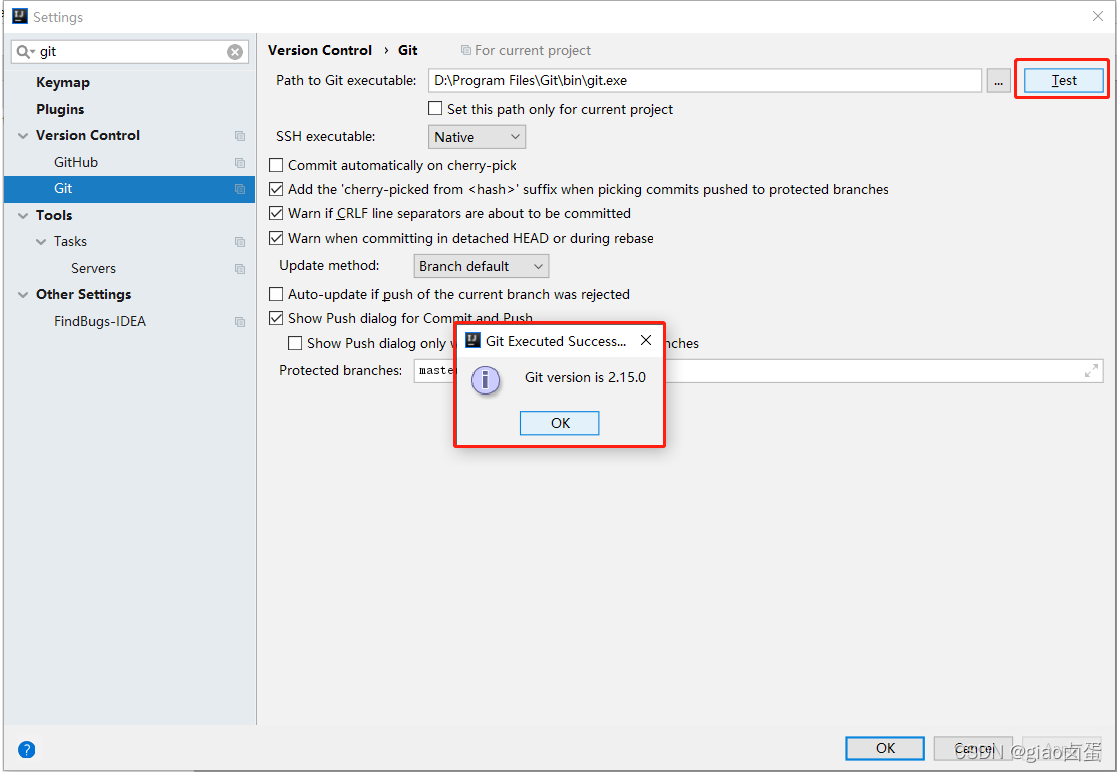Viewport: 1117px width, 772px height.
Task: Open the help question mark icon
Action: click(x=26, y=749)
